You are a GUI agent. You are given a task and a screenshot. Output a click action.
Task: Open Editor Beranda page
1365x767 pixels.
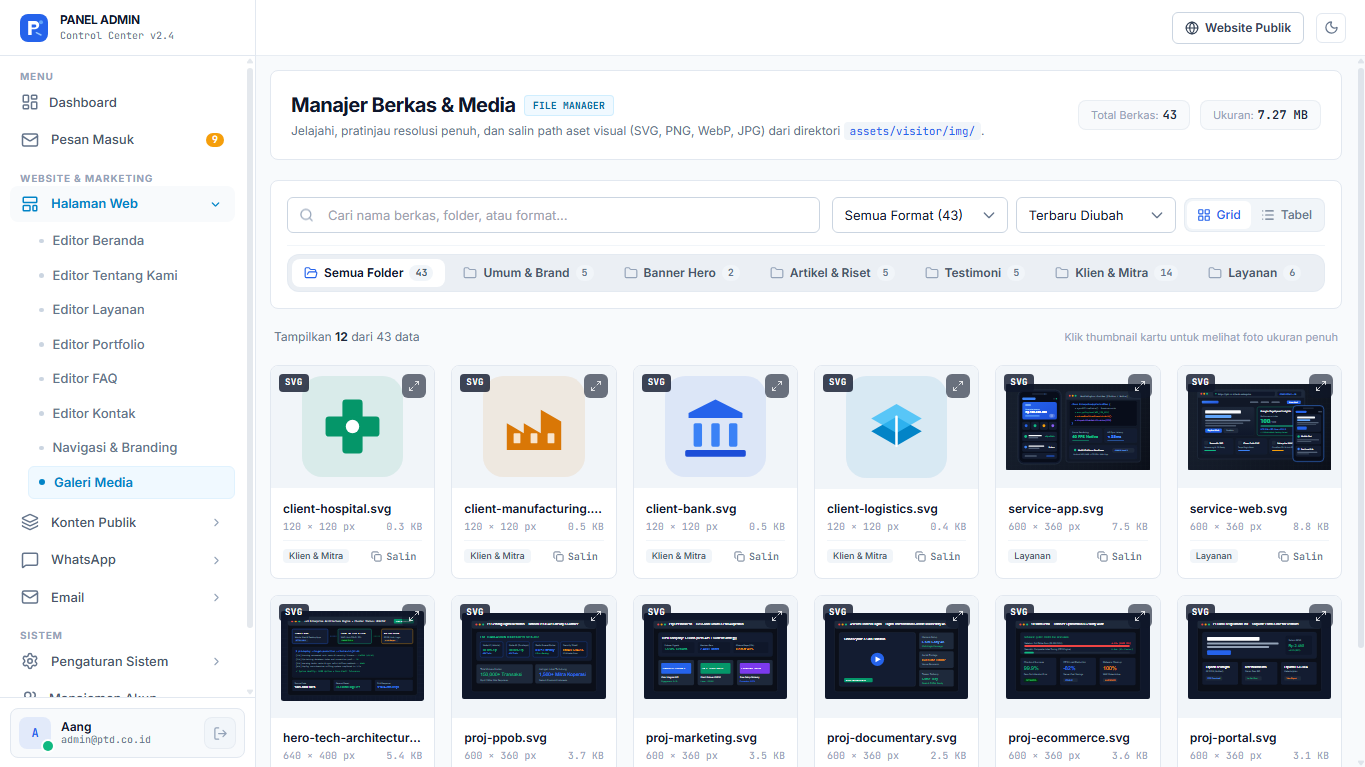click(98, 241)
